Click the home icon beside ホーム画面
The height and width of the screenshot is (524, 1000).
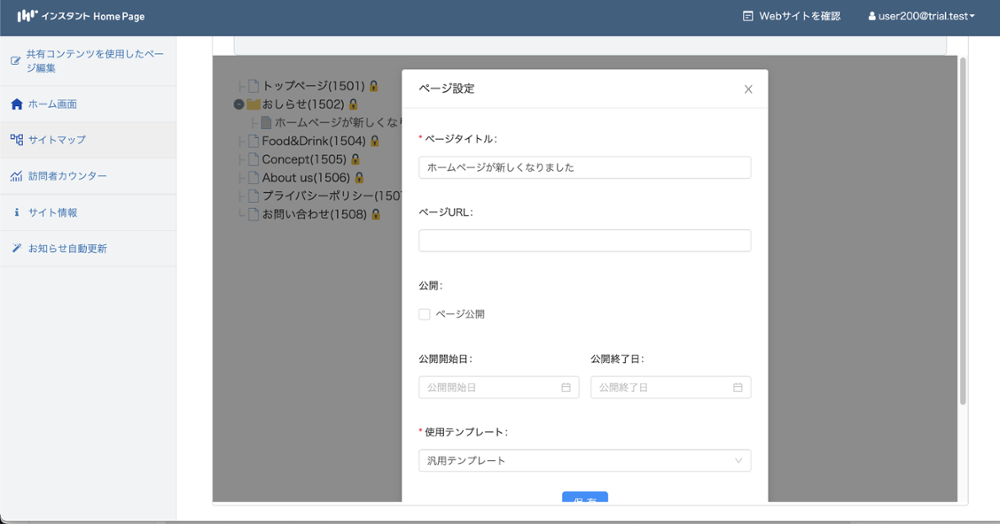[x=16, y=104]
